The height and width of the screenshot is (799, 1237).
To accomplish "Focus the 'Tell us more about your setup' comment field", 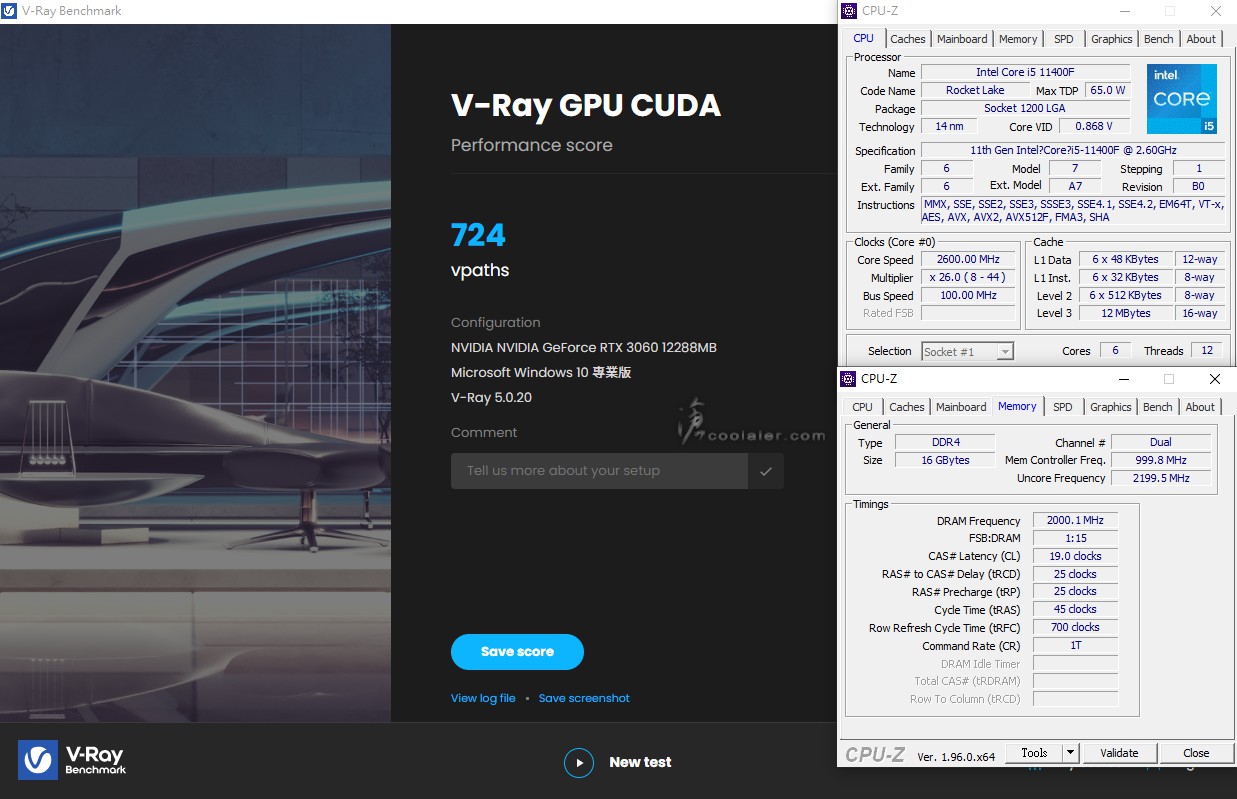I will pyautogui.click(x=599, y=471).
